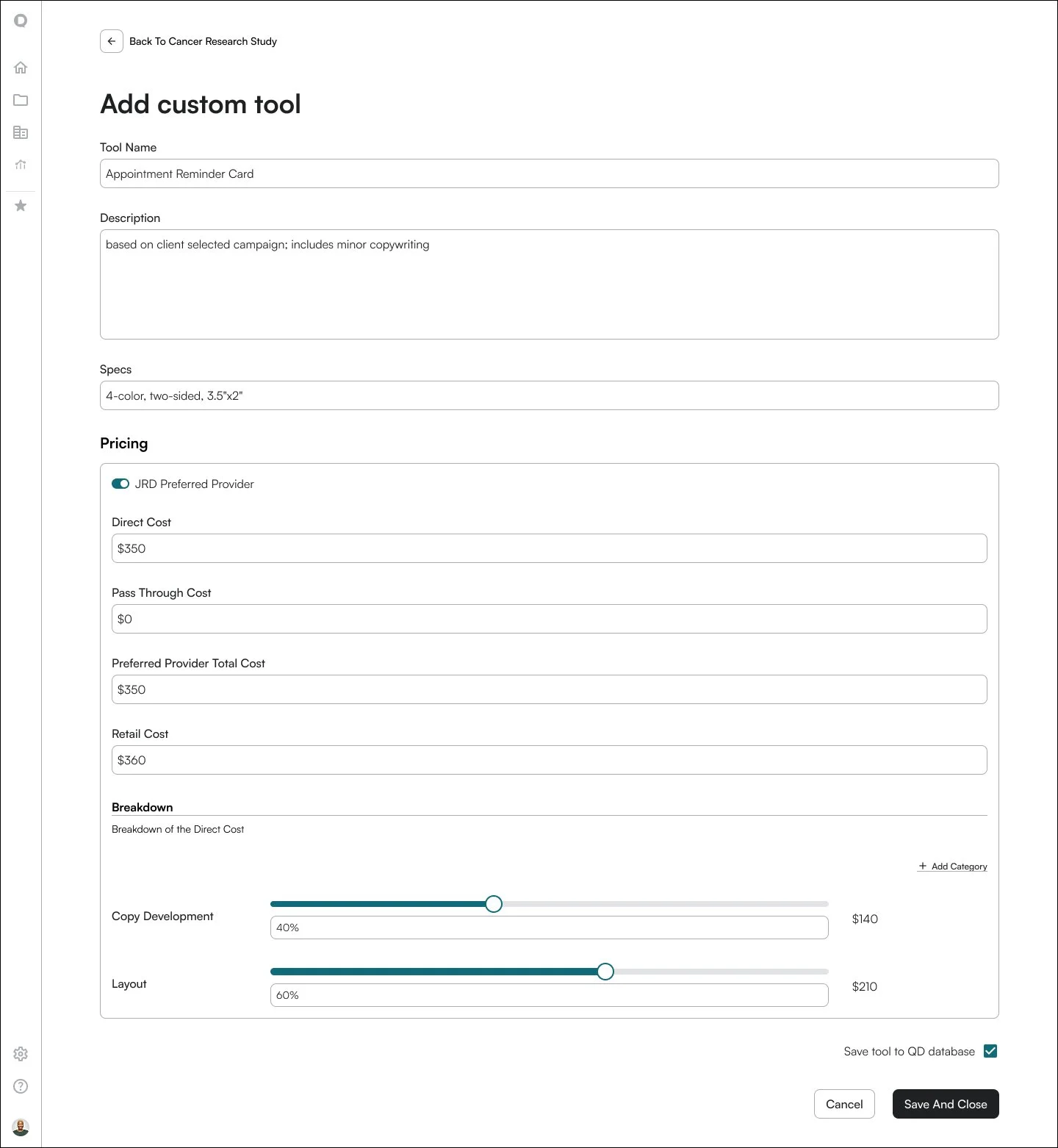
Task: Click the Copy Development slider handle
Action: coord(494,904)
